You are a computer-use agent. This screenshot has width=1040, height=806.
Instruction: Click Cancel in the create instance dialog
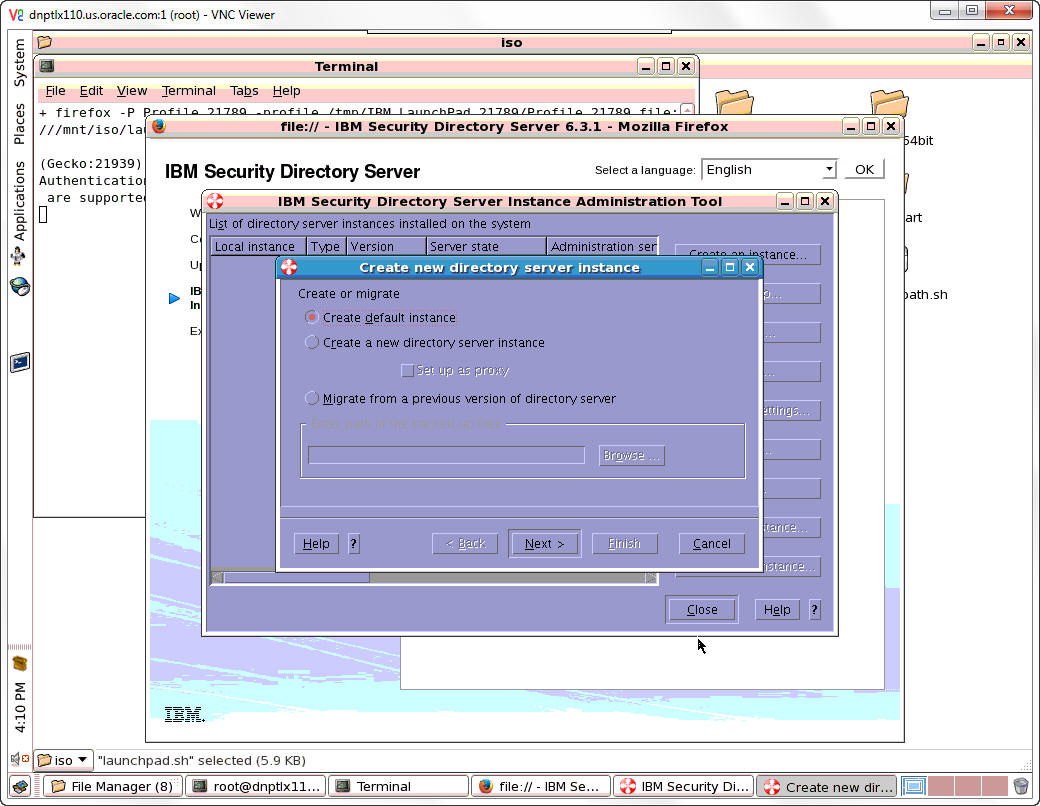pos(712,543)
